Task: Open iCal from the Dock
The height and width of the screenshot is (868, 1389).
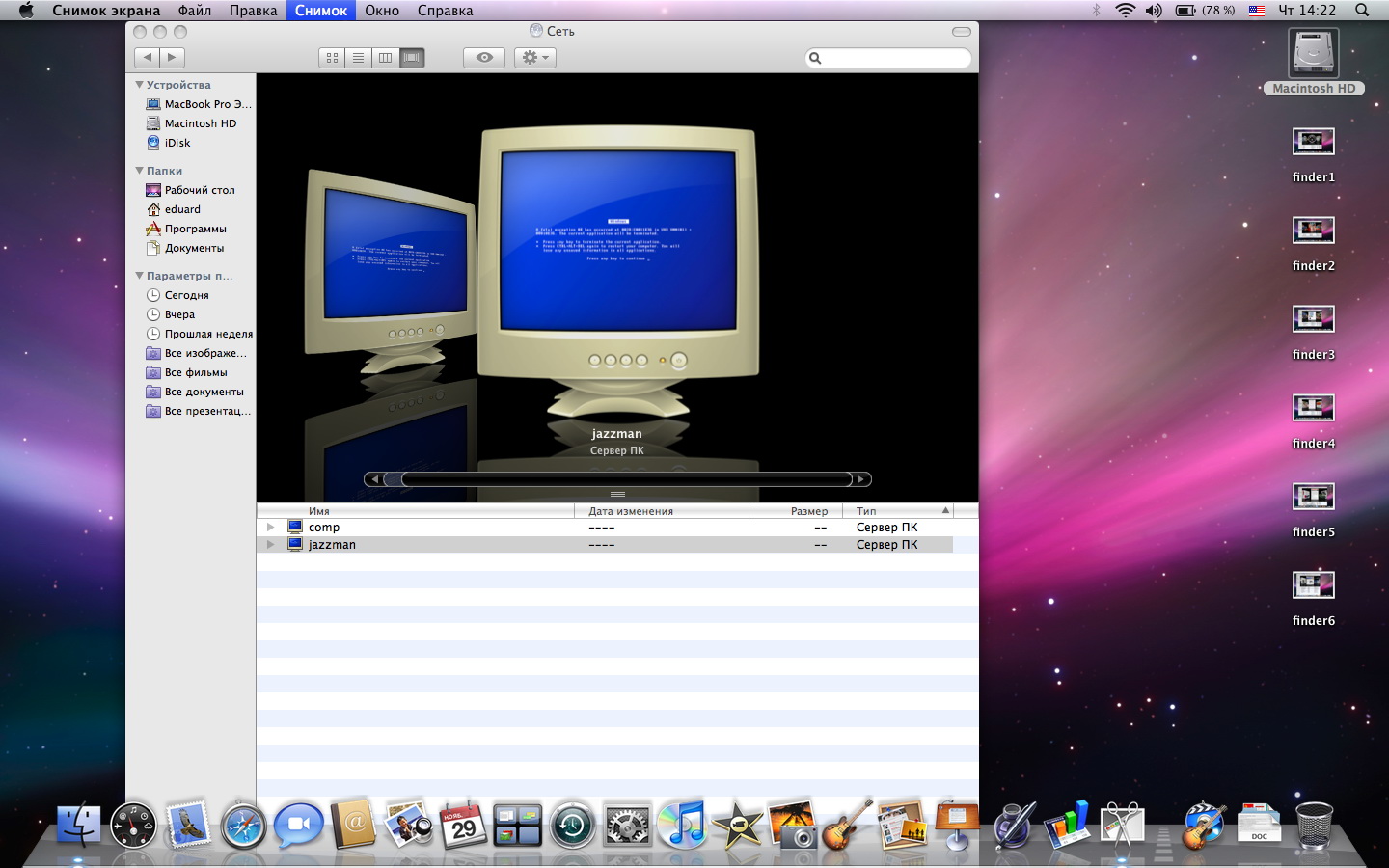Action: point(463,826)
